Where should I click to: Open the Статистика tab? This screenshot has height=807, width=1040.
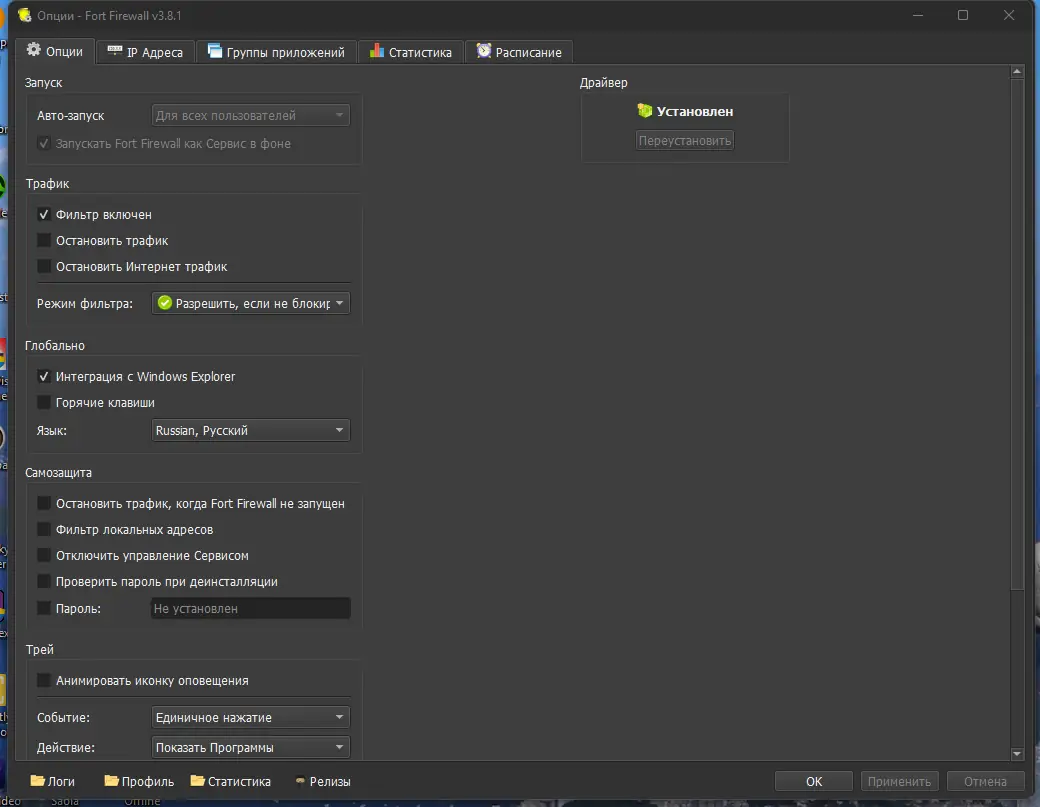[x=411, y=52]
